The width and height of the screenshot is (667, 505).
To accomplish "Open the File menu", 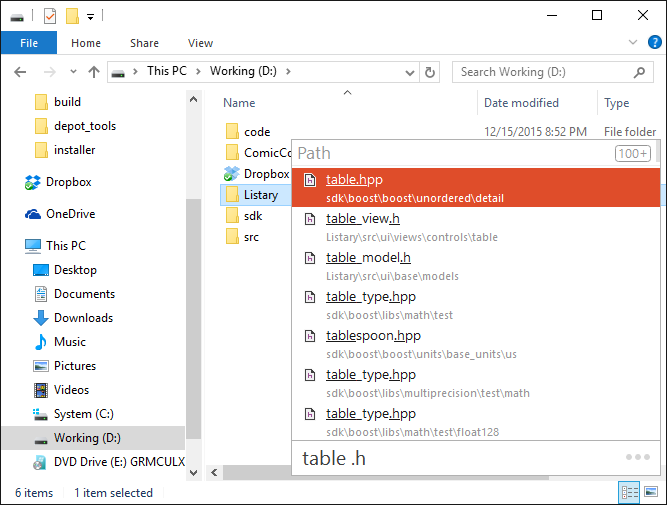I will click(x=28, y=43).
